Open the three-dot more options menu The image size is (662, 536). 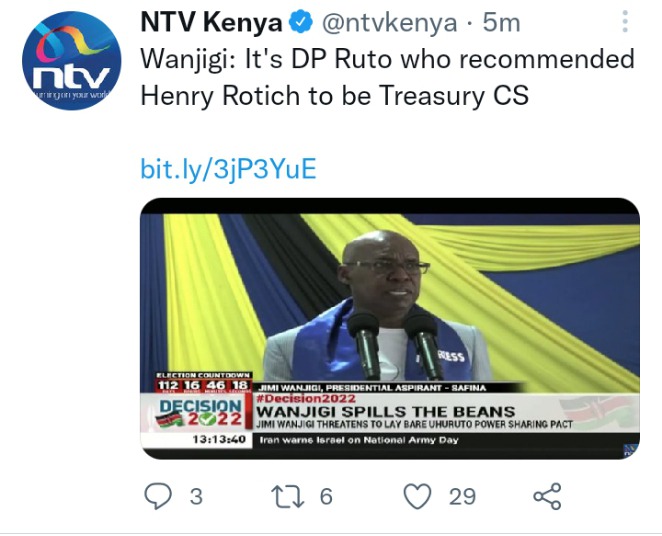625,22
